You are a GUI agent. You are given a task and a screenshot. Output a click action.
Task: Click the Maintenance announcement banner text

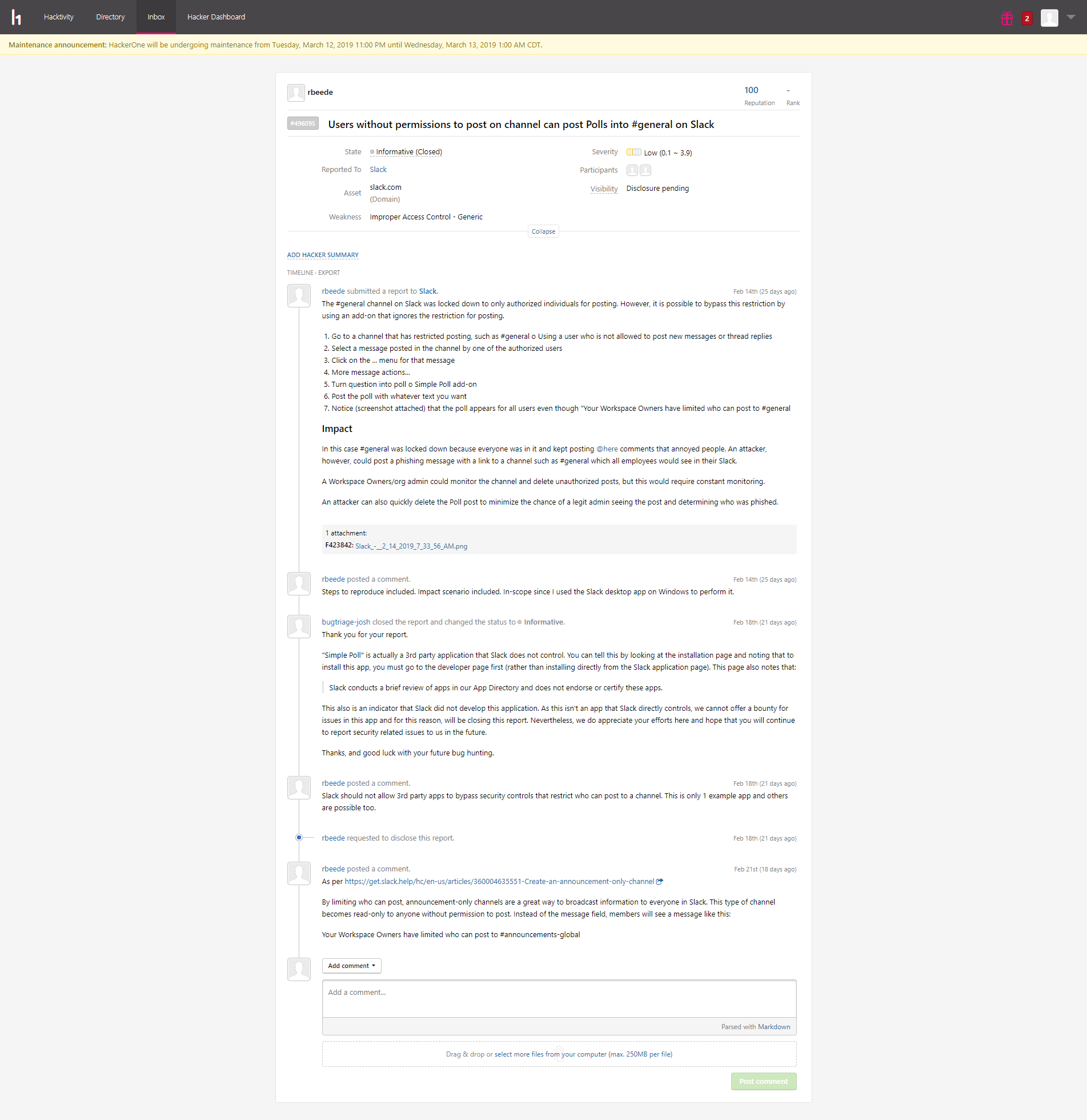275,45
